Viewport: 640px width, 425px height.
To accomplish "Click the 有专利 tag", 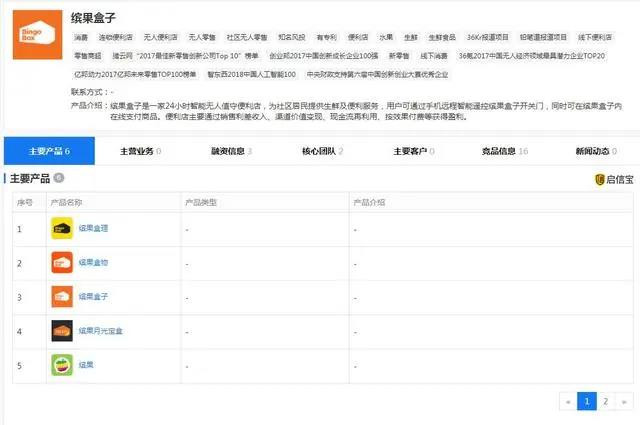I will (327, 37).
